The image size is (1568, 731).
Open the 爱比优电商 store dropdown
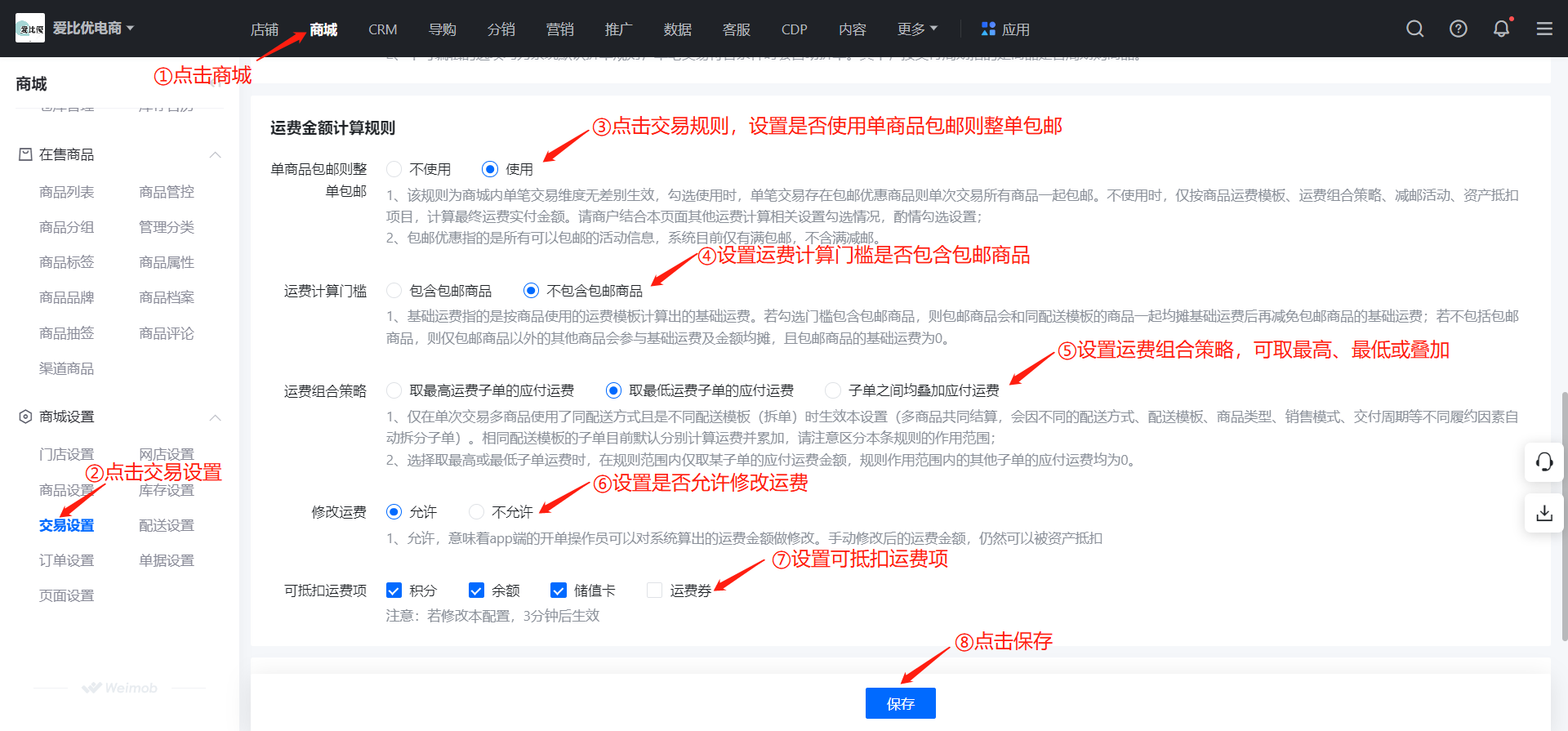pos(93,28)
